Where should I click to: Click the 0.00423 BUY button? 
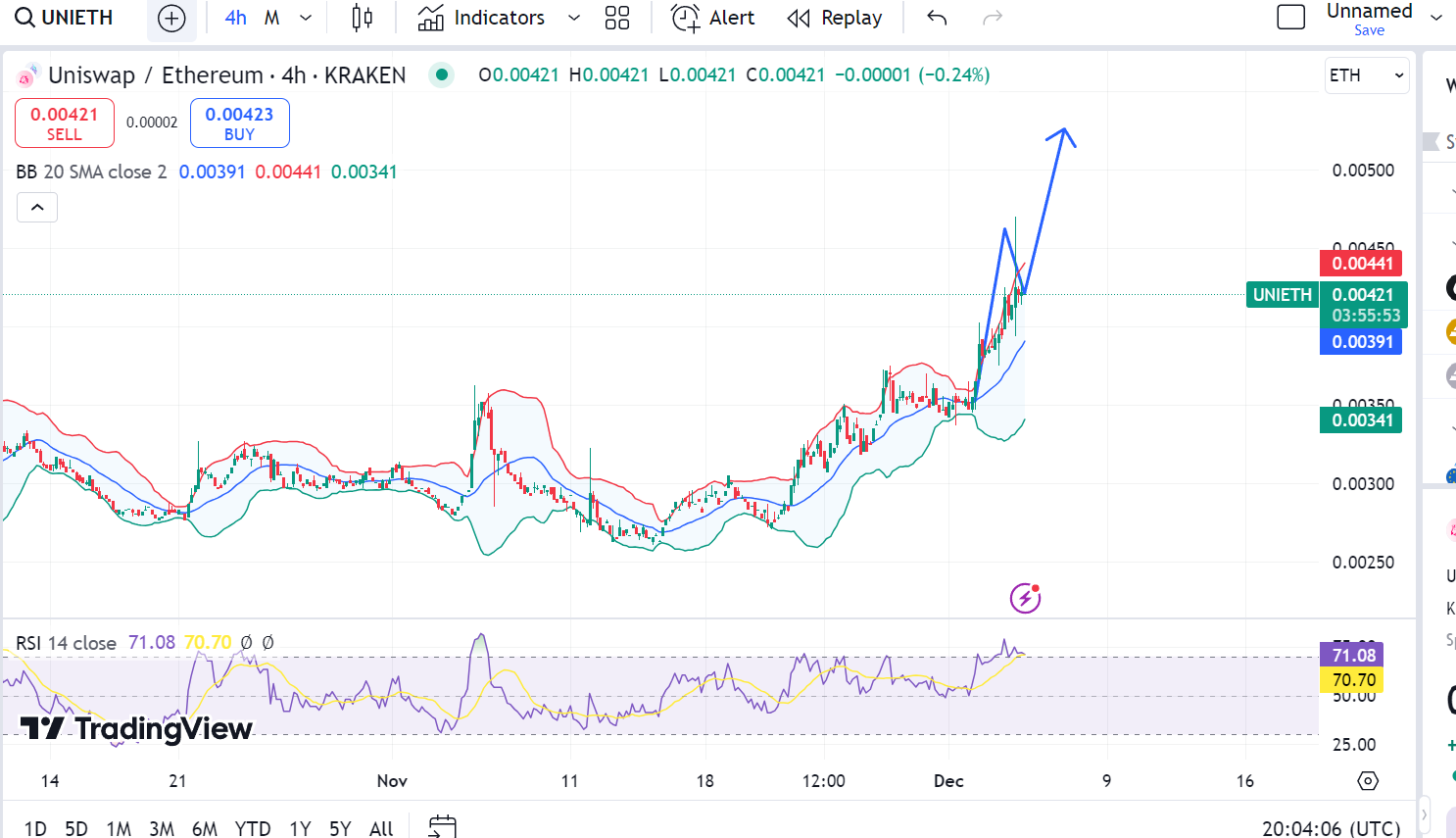[240, 123]
